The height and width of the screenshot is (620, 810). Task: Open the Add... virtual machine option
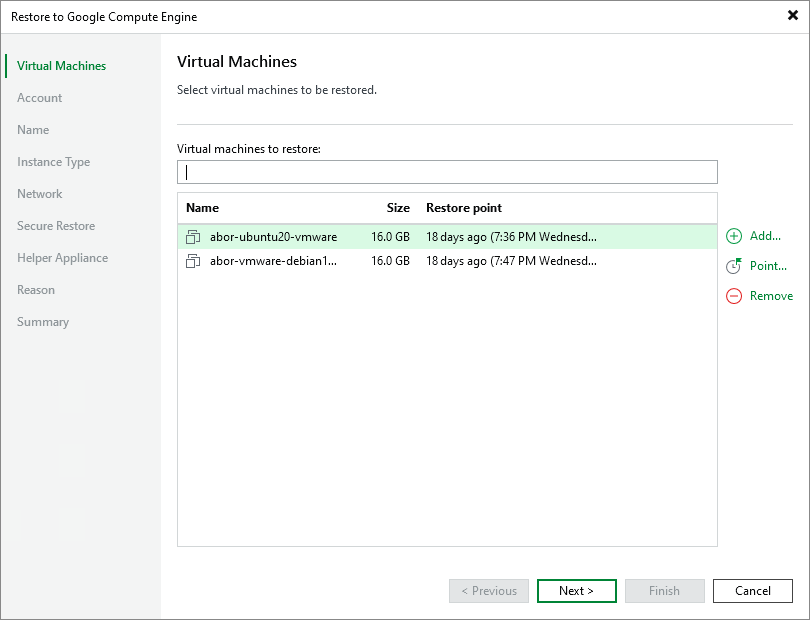click(765, 236)
